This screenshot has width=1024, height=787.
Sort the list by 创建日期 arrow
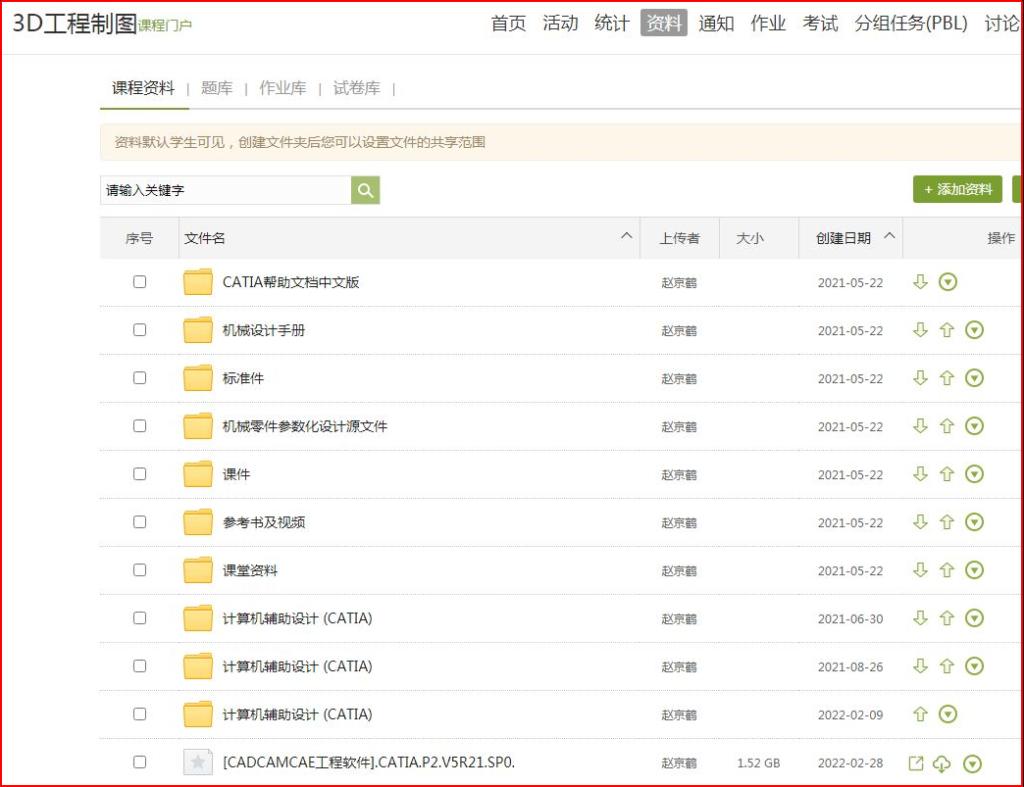click(x=888, y=237)
